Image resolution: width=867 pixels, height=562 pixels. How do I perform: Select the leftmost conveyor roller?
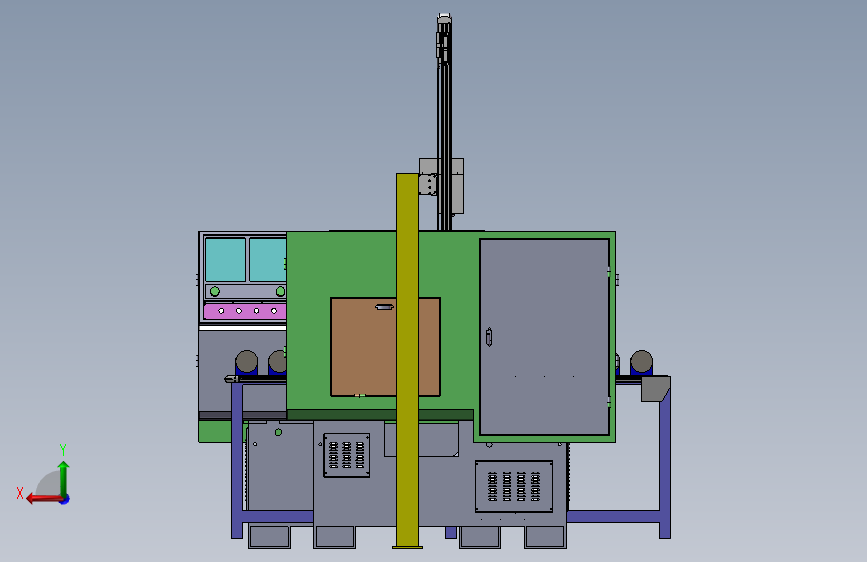click(x=247, y=362)
